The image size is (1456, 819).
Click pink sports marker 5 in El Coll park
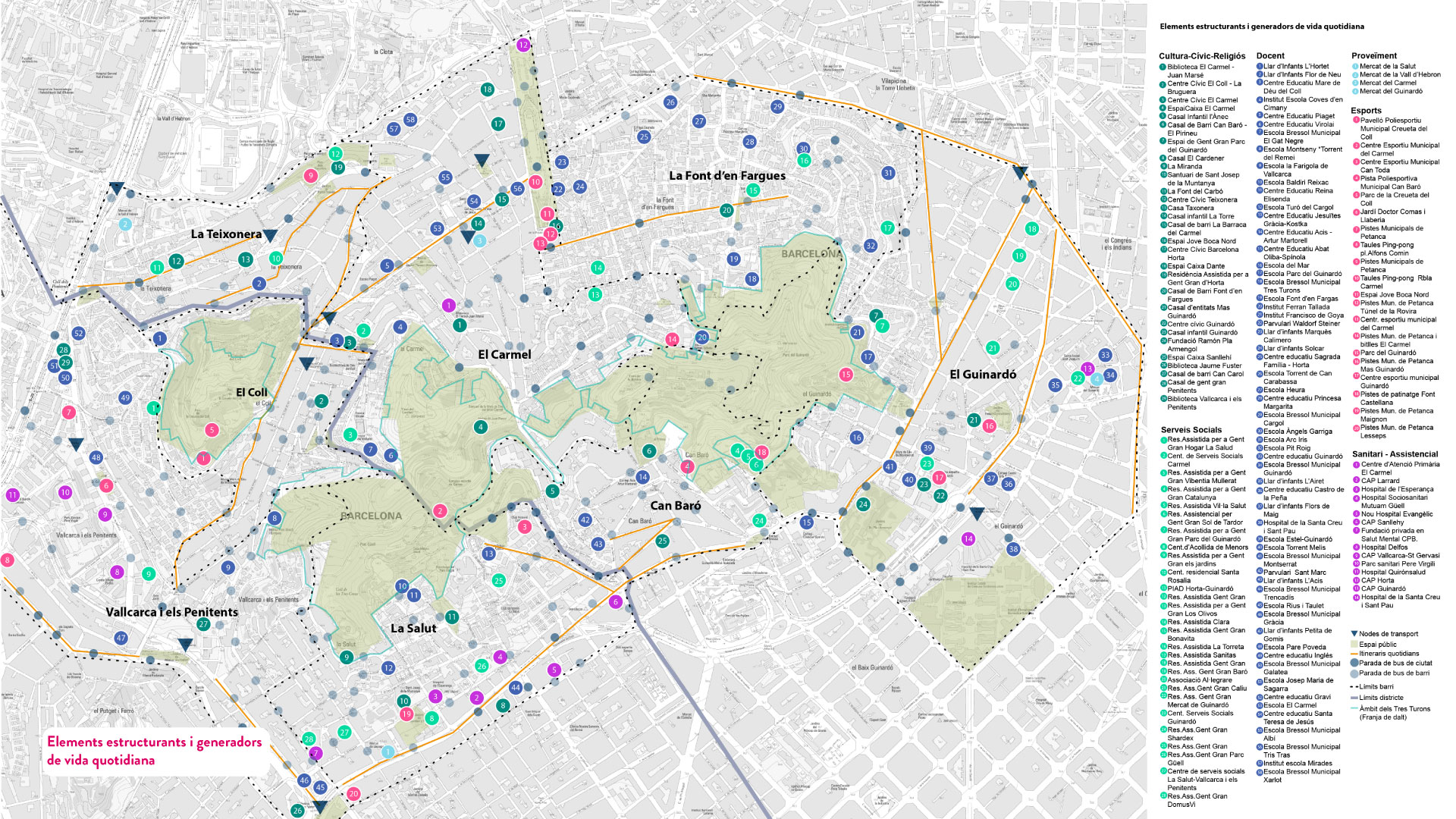212,430
